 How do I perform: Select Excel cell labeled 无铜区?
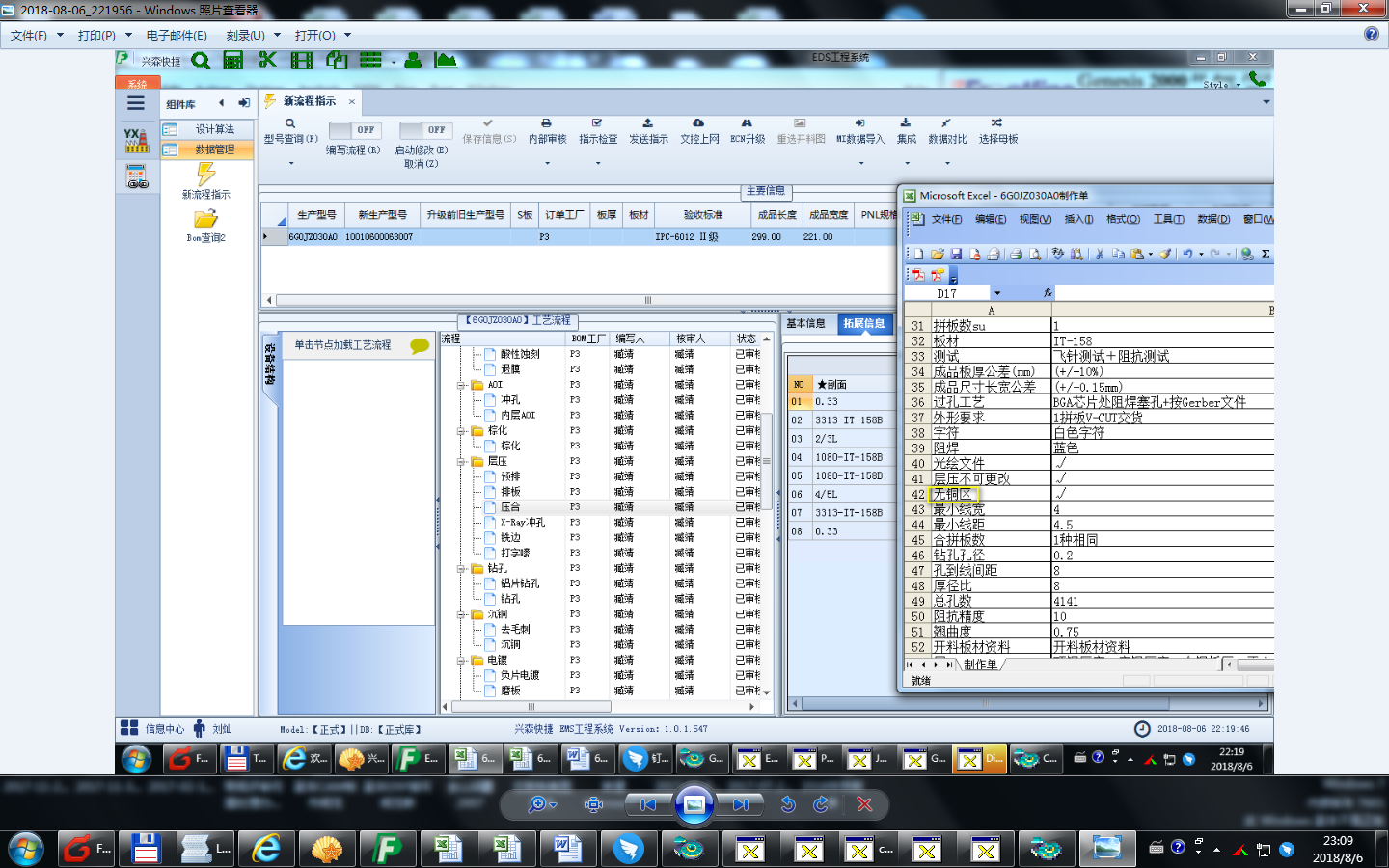click(991, 494)
